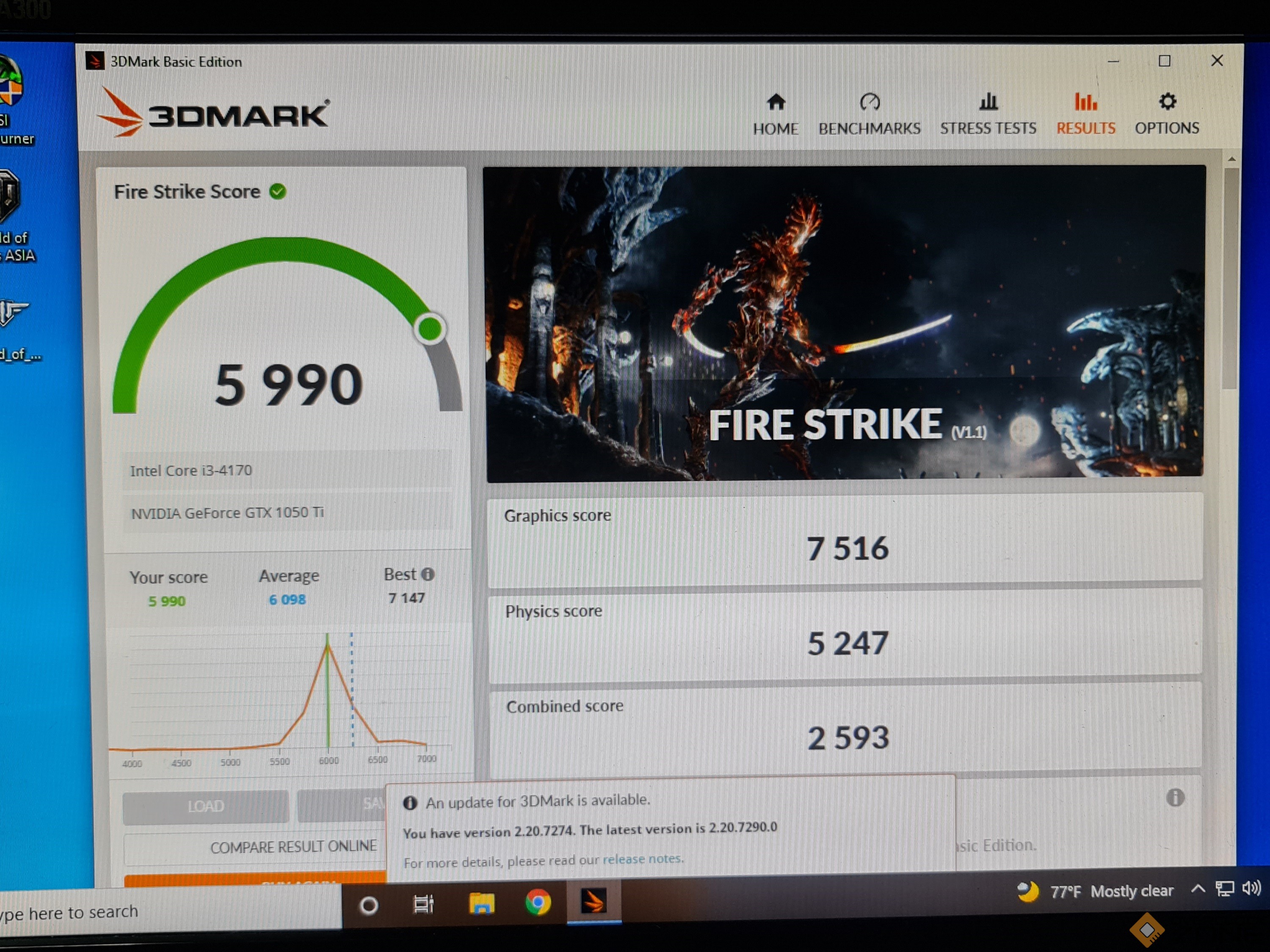This screenshot has height=952, width=1270.
Task: Click the volume speaker tray icon
Action: tap(1251, 888)
